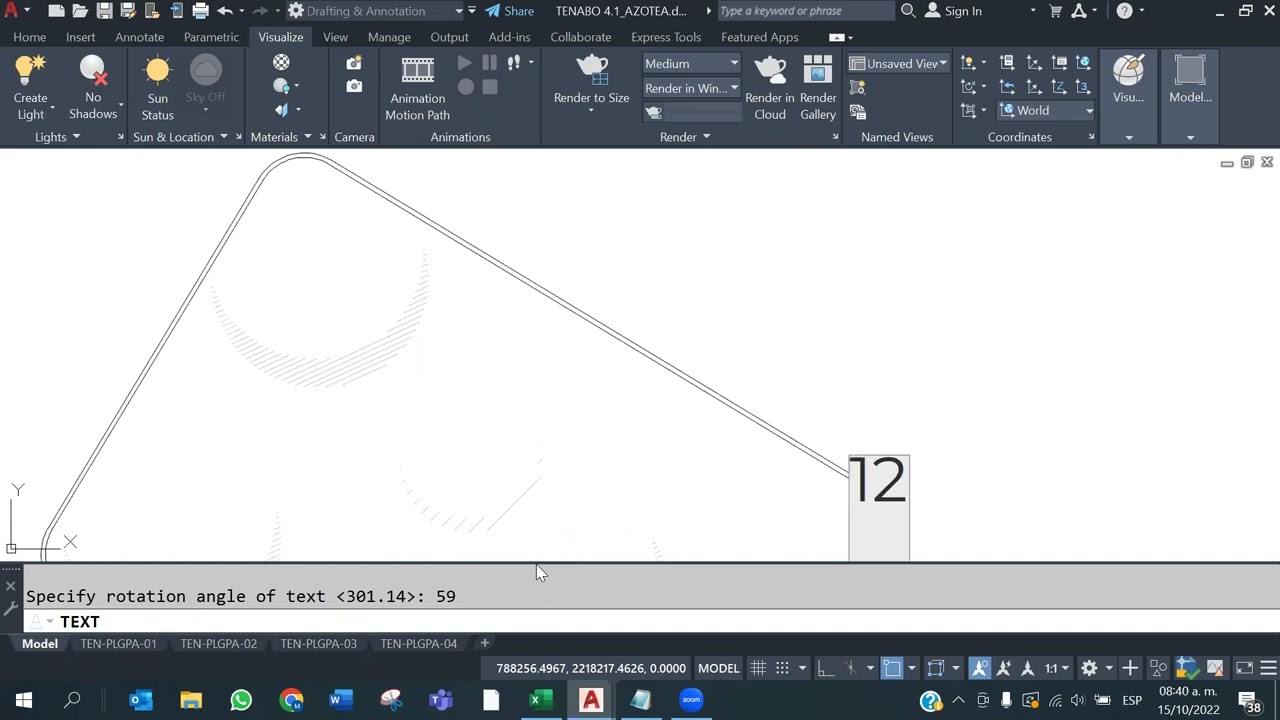Click the Create Camera icon
1280x720 pixels.
tap(354, 63)
